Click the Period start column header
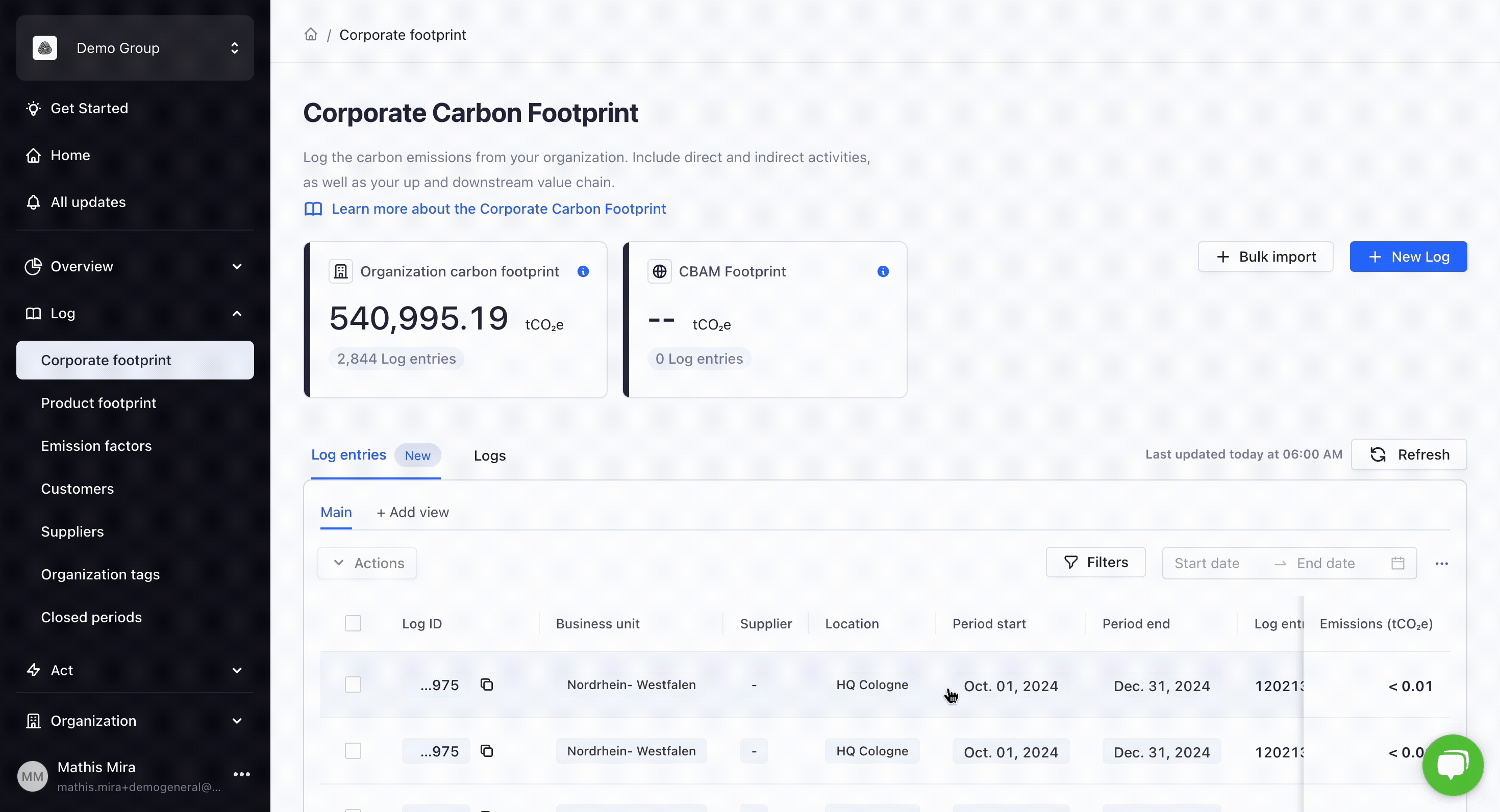Screen dimensions: 1500x812 pyautogui.click(x=989, y=623)
